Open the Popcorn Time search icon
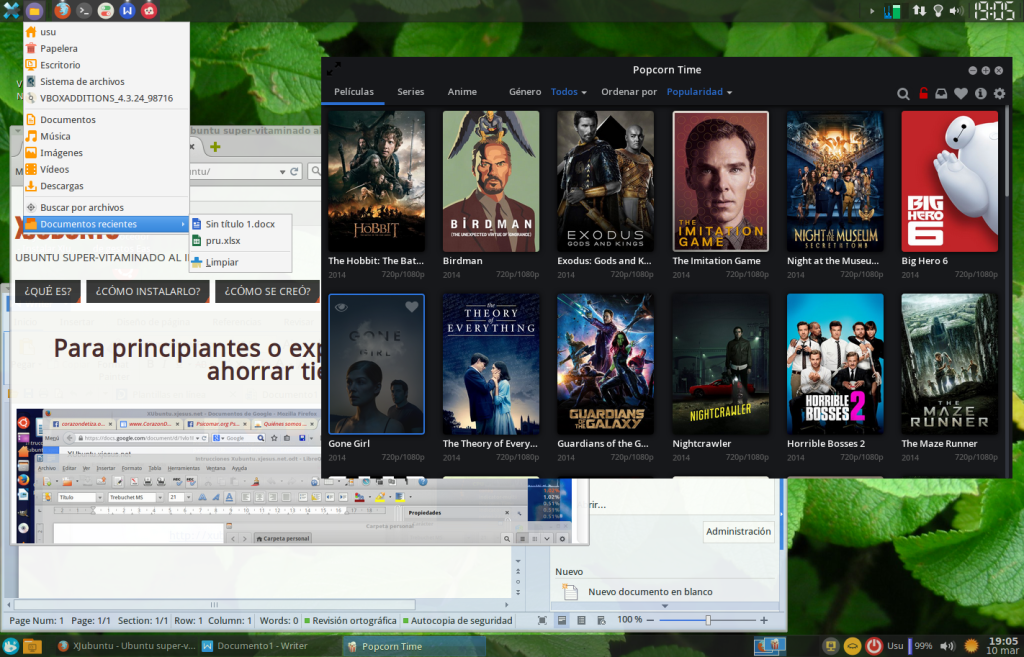 tap(903, 93)
